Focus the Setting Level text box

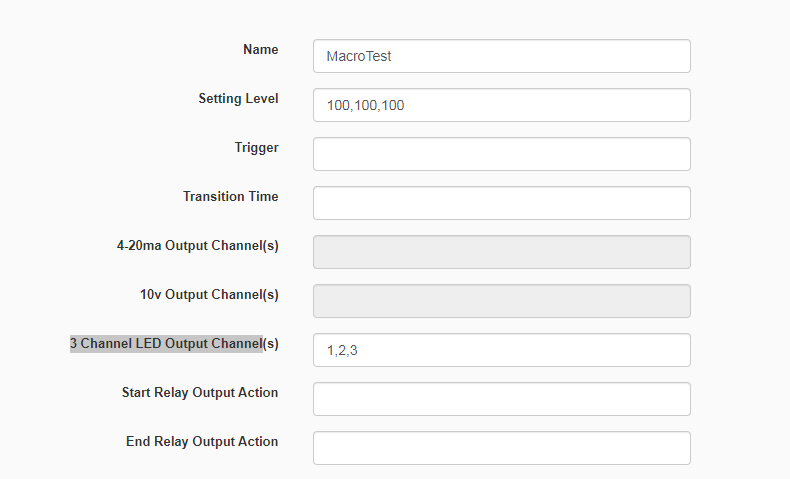(501, 105)
